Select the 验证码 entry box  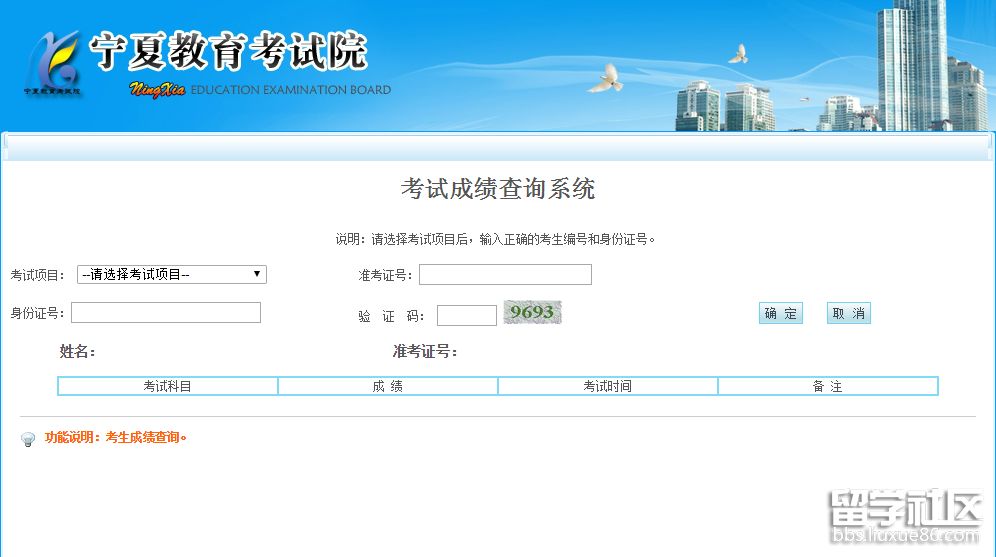[x=467, y=315]
